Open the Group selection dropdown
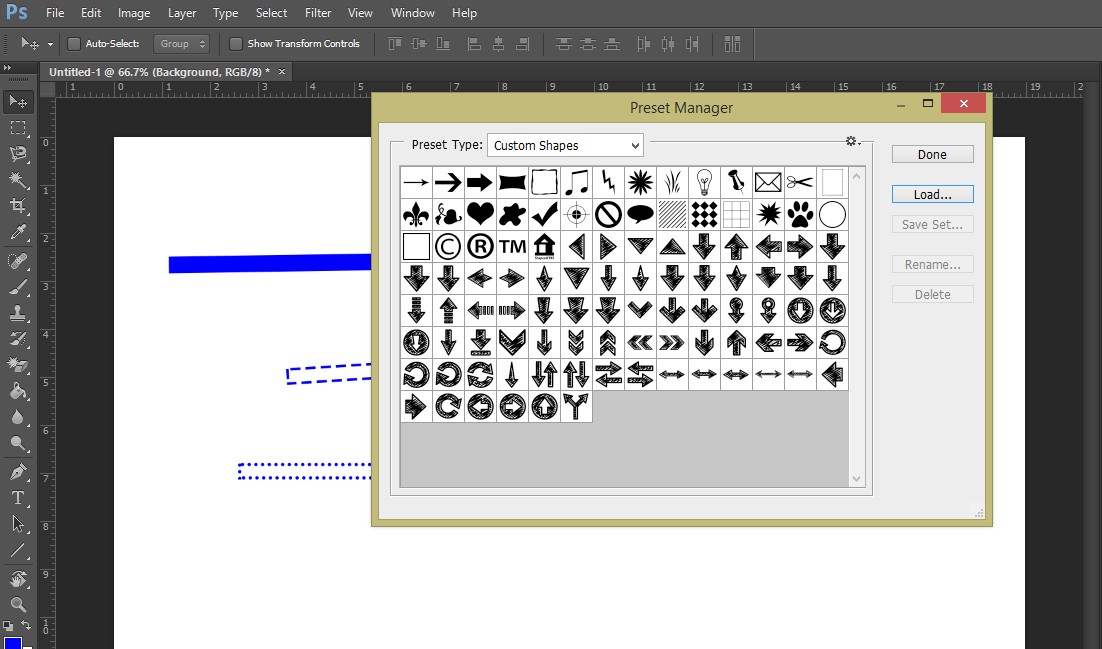Viewport: 1102px width, 649px height. coord(181,43)
